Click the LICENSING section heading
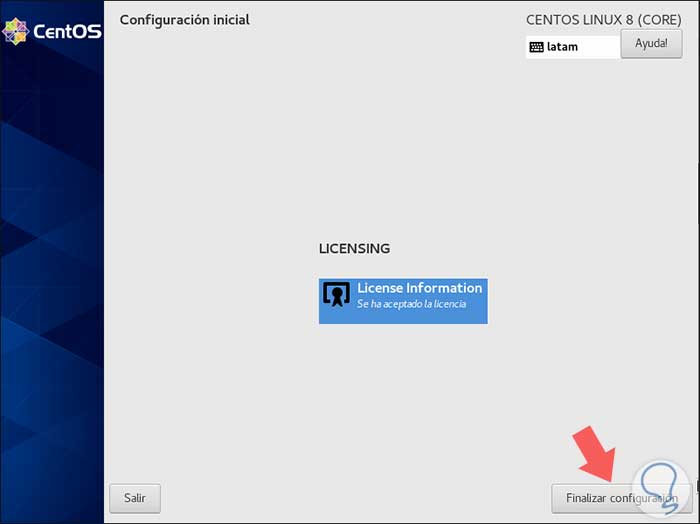 coord(354,249)
